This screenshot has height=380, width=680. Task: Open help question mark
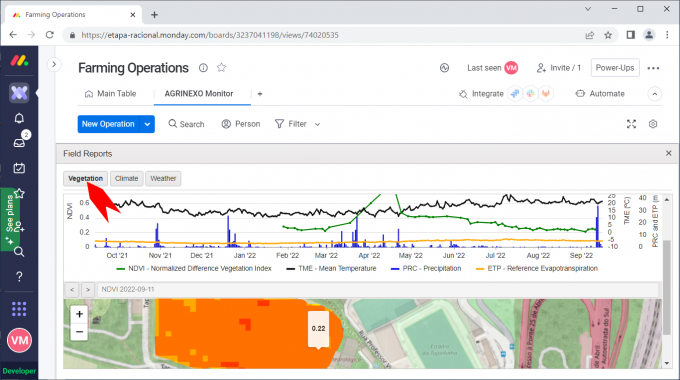point(19,277)
